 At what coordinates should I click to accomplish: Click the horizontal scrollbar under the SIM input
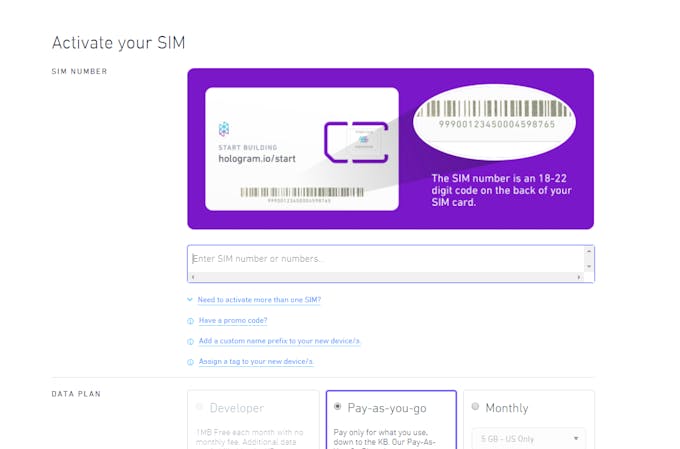point(386,277)
